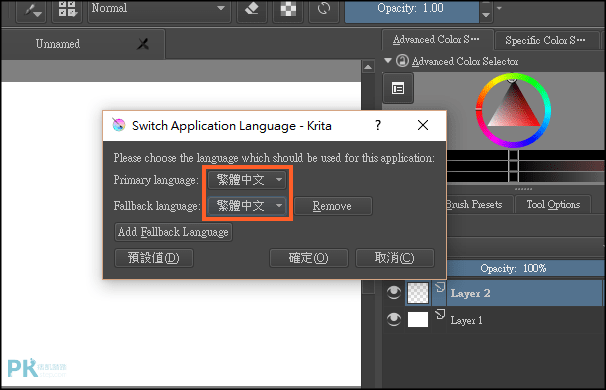Open the color selector settings icon
This screenshot has height=390, width=606.
[x=398, y=89]
